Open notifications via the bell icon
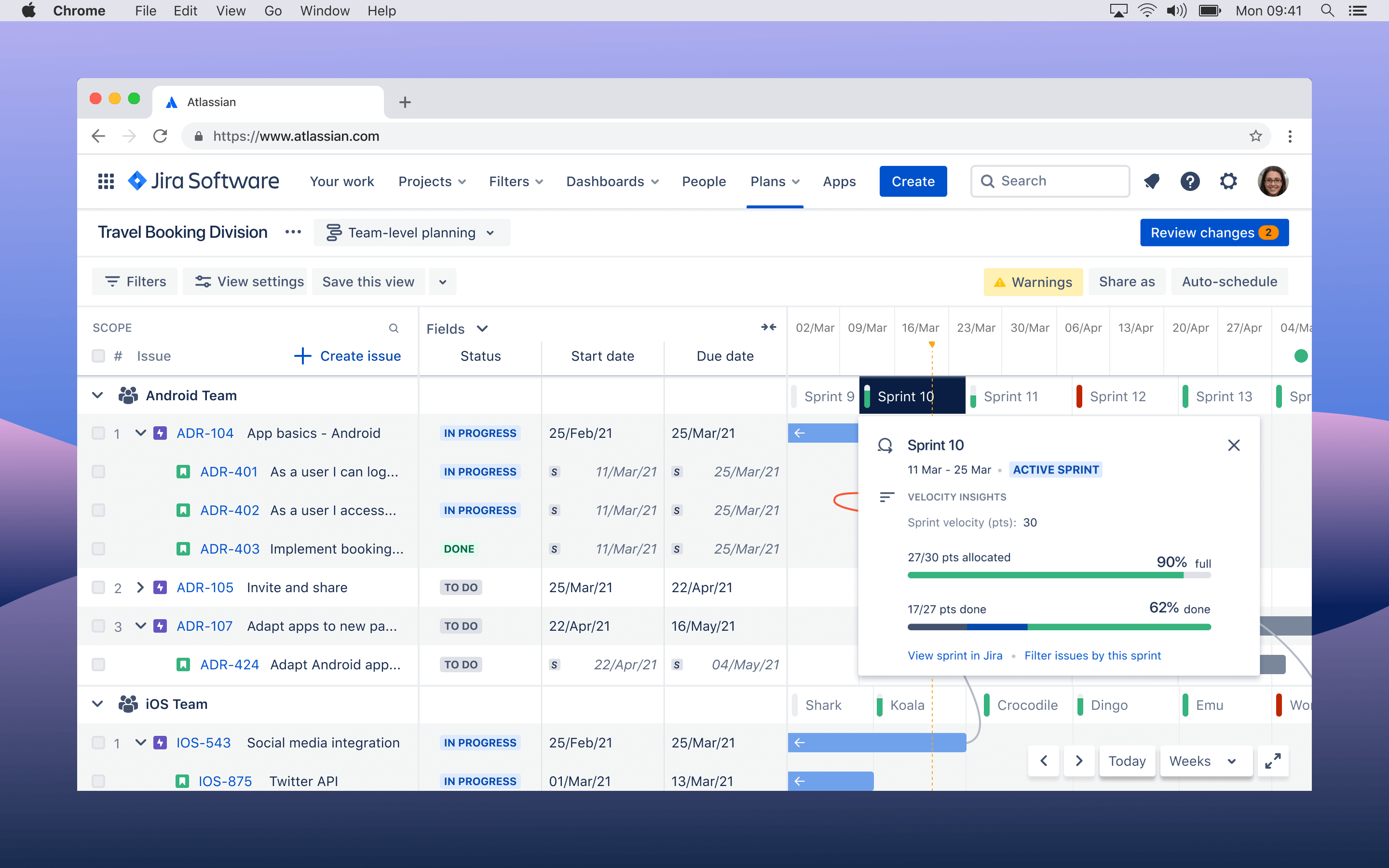This screenshot has width=1389, height=868. [x=1152, y=181]
